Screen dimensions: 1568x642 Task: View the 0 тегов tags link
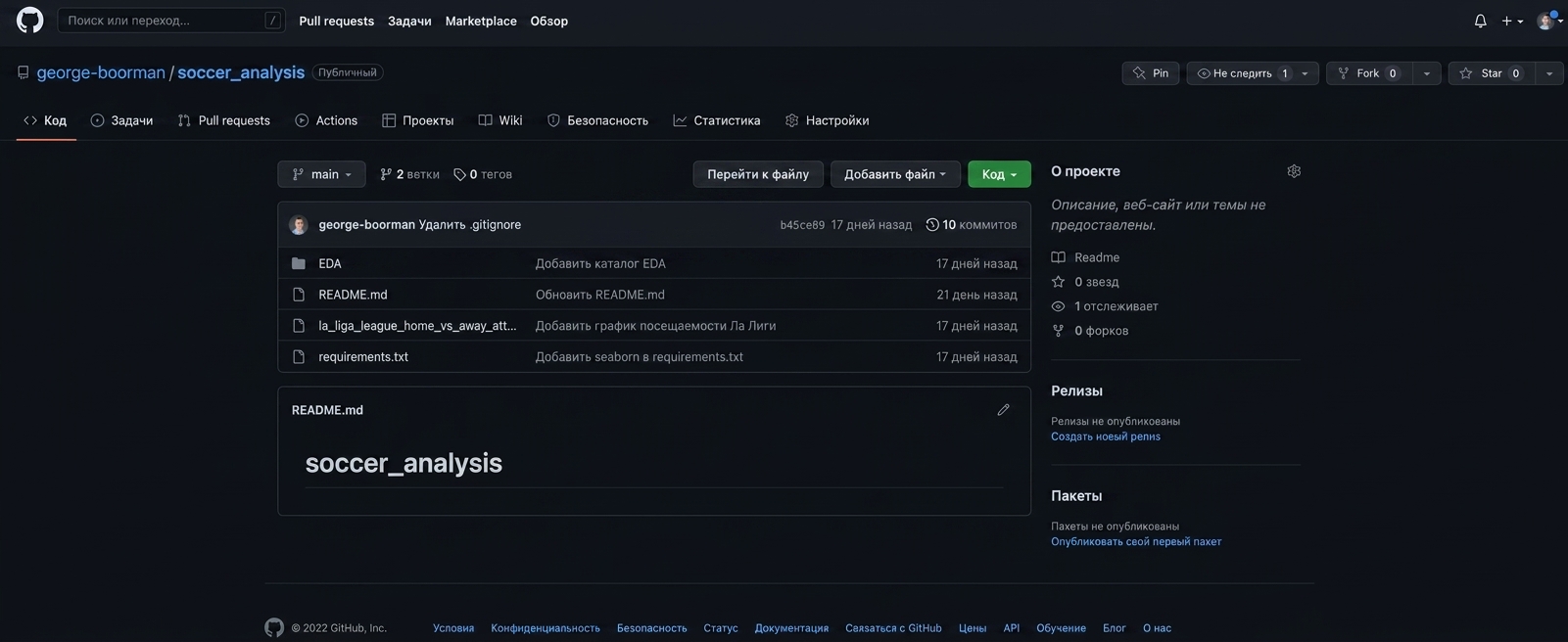[483, 174]
